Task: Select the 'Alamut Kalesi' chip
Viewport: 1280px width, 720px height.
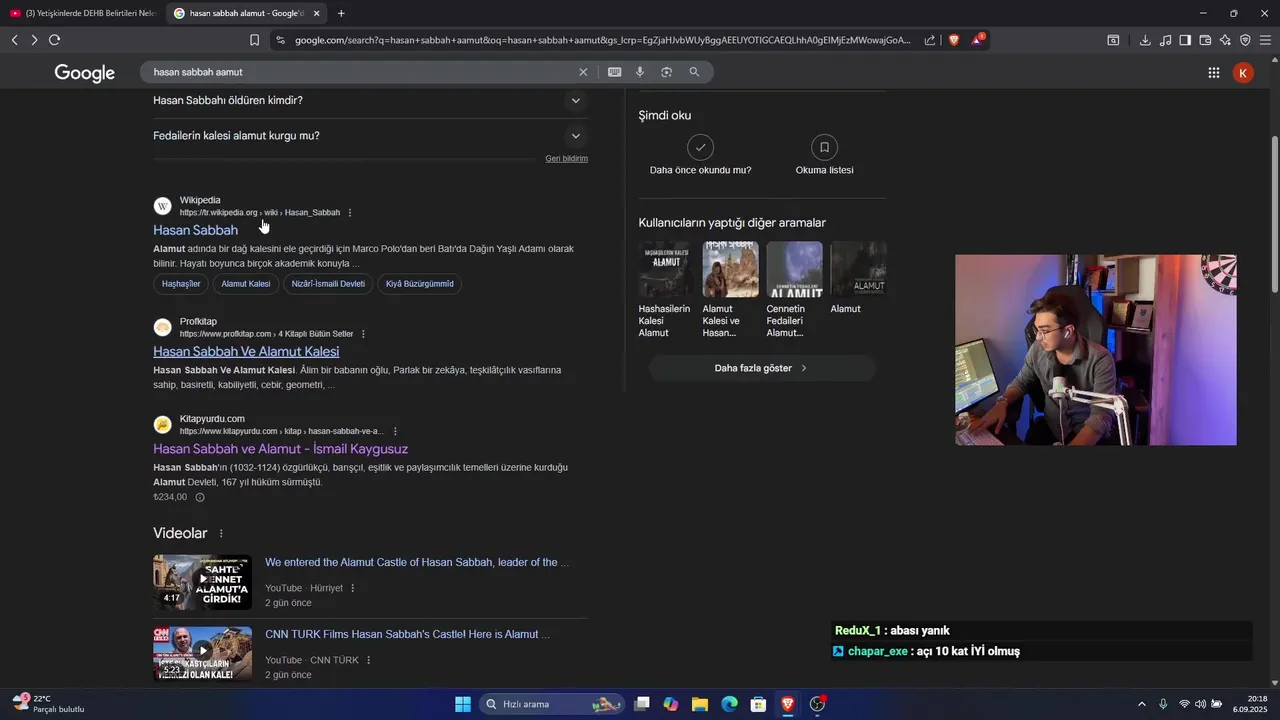Action: 246,284
